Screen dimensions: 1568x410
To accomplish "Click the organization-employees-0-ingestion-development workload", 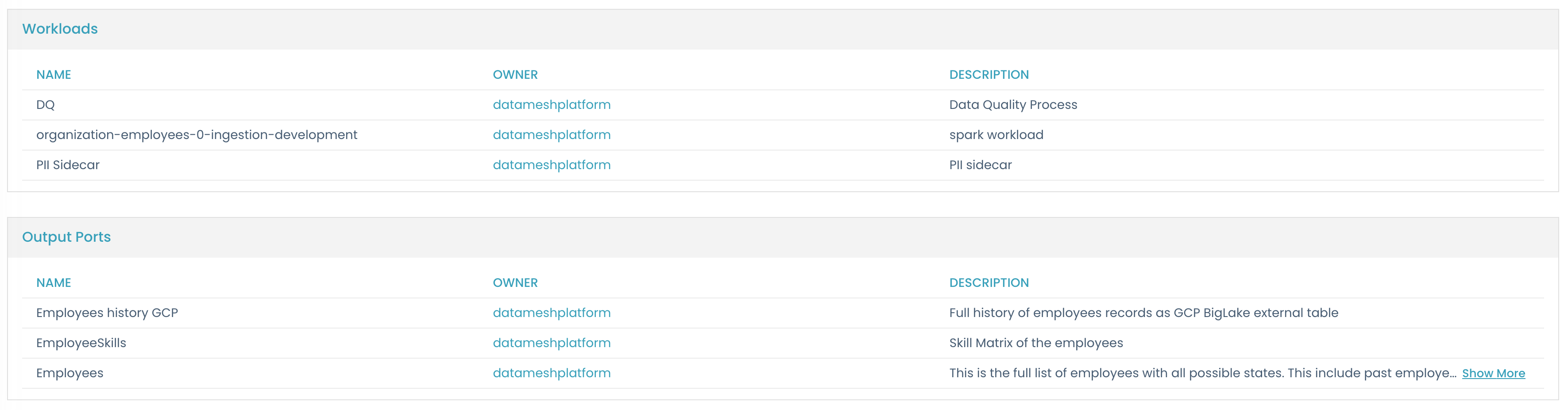I will point(197,135).
